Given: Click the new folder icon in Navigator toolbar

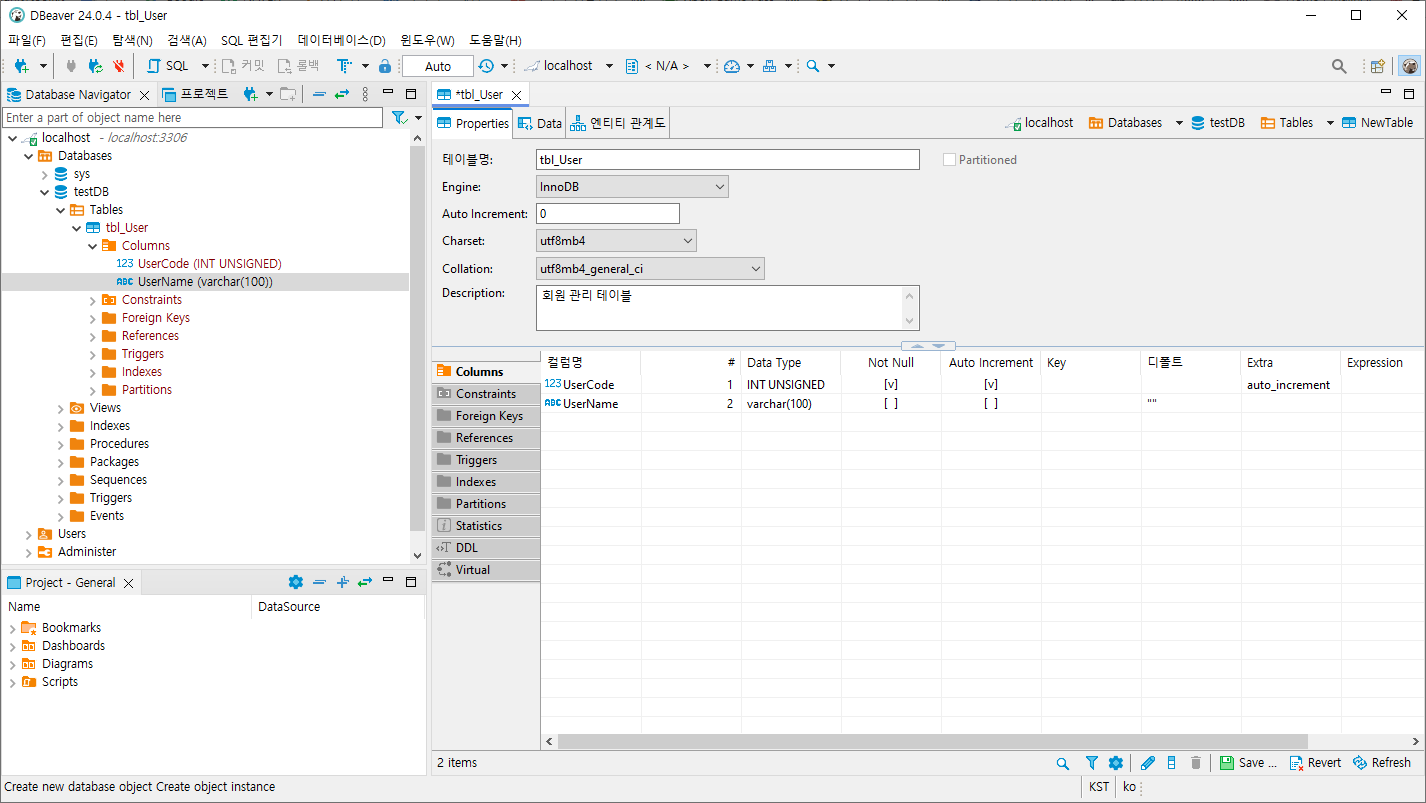Looking at the screenshot, I should pos(287,94).
